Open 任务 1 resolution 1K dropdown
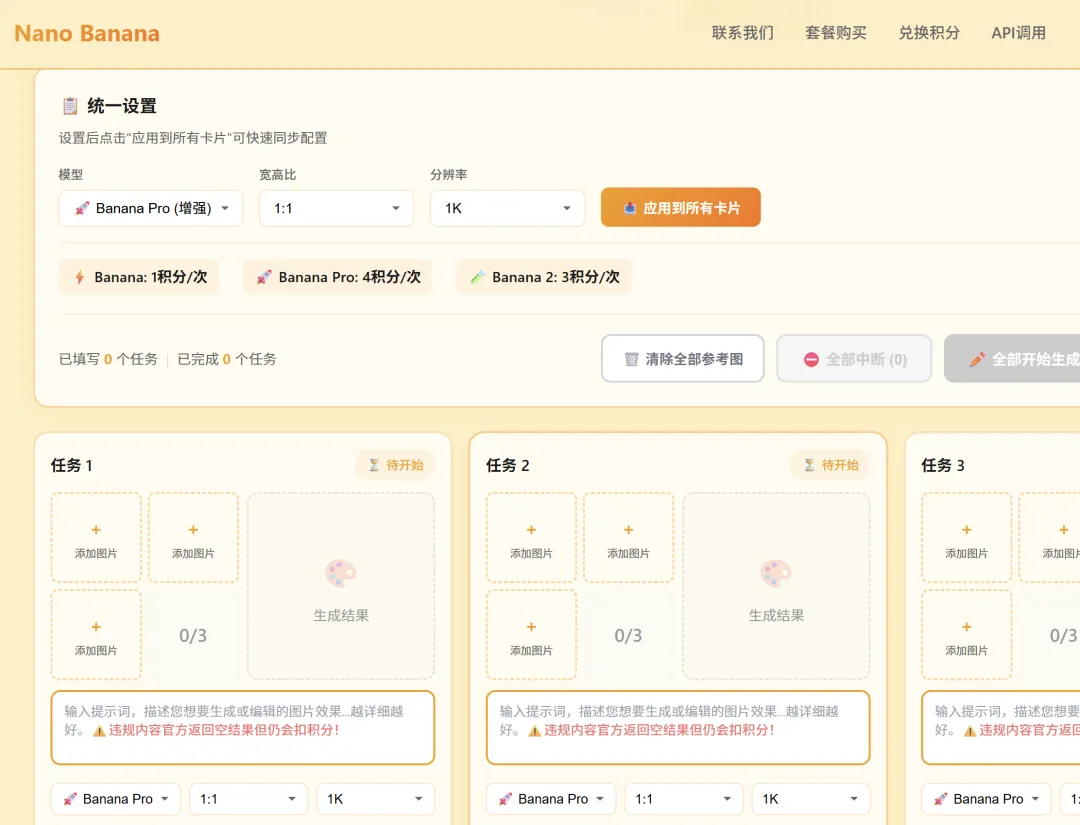Image resolution: width=1080 pixels, height=825 pixels. pos(375,799)
